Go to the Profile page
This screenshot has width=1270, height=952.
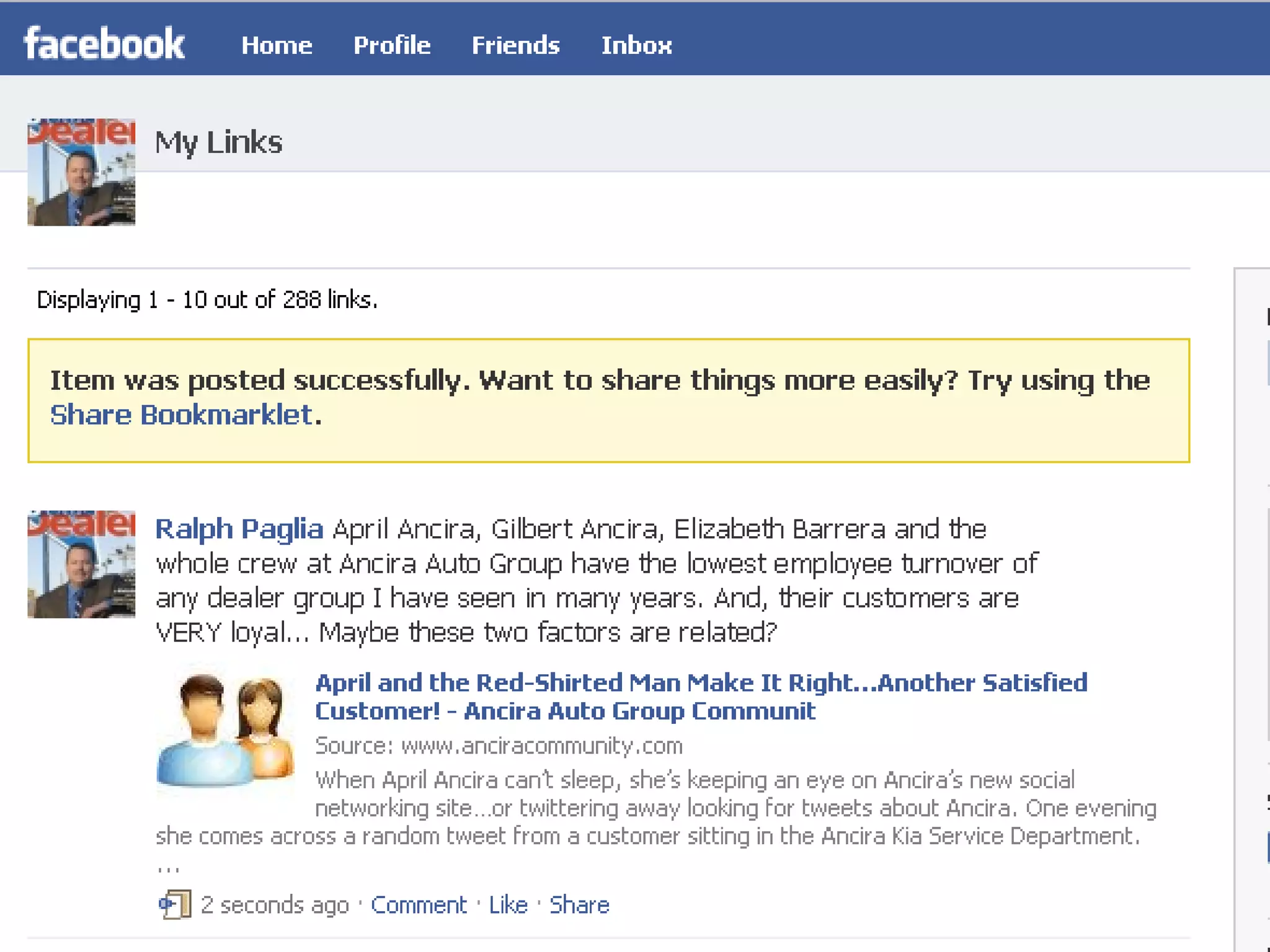(x=392, y=45)
